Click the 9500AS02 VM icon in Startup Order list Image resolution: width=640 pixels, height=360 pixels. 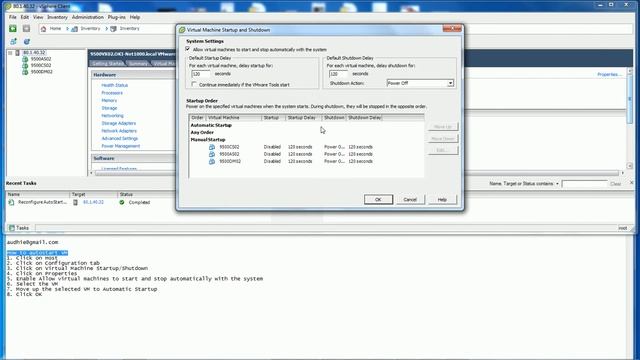[212, 154]
